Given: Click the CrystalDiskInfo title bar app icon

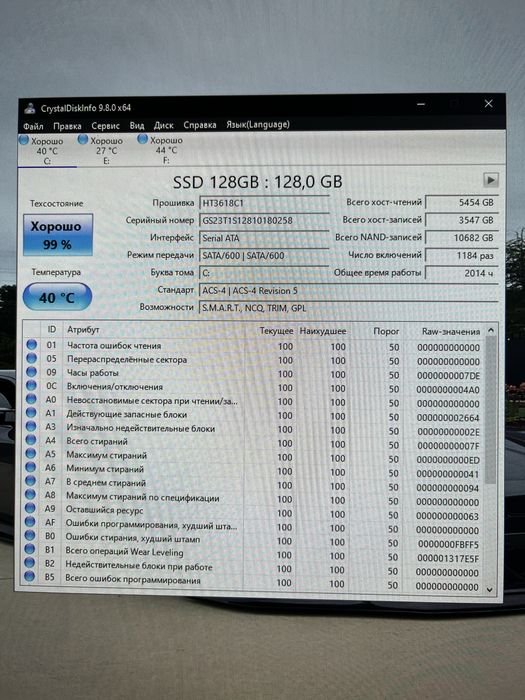Looking at the screenshot, I should click(30, 108).
